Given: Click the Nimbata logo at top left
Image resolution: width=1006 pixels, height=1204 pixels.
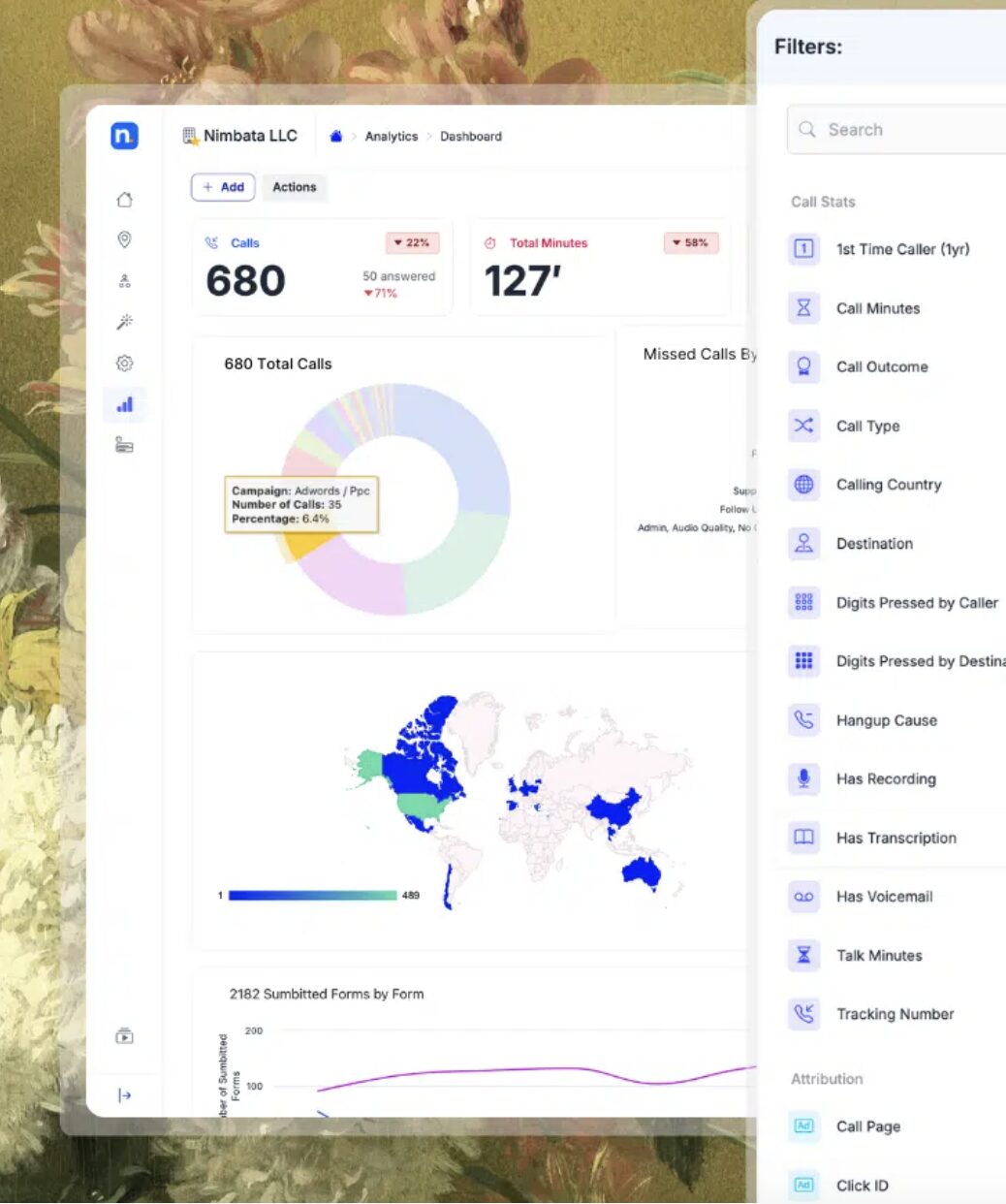Looking at the screenshot, I should (123, 136).
